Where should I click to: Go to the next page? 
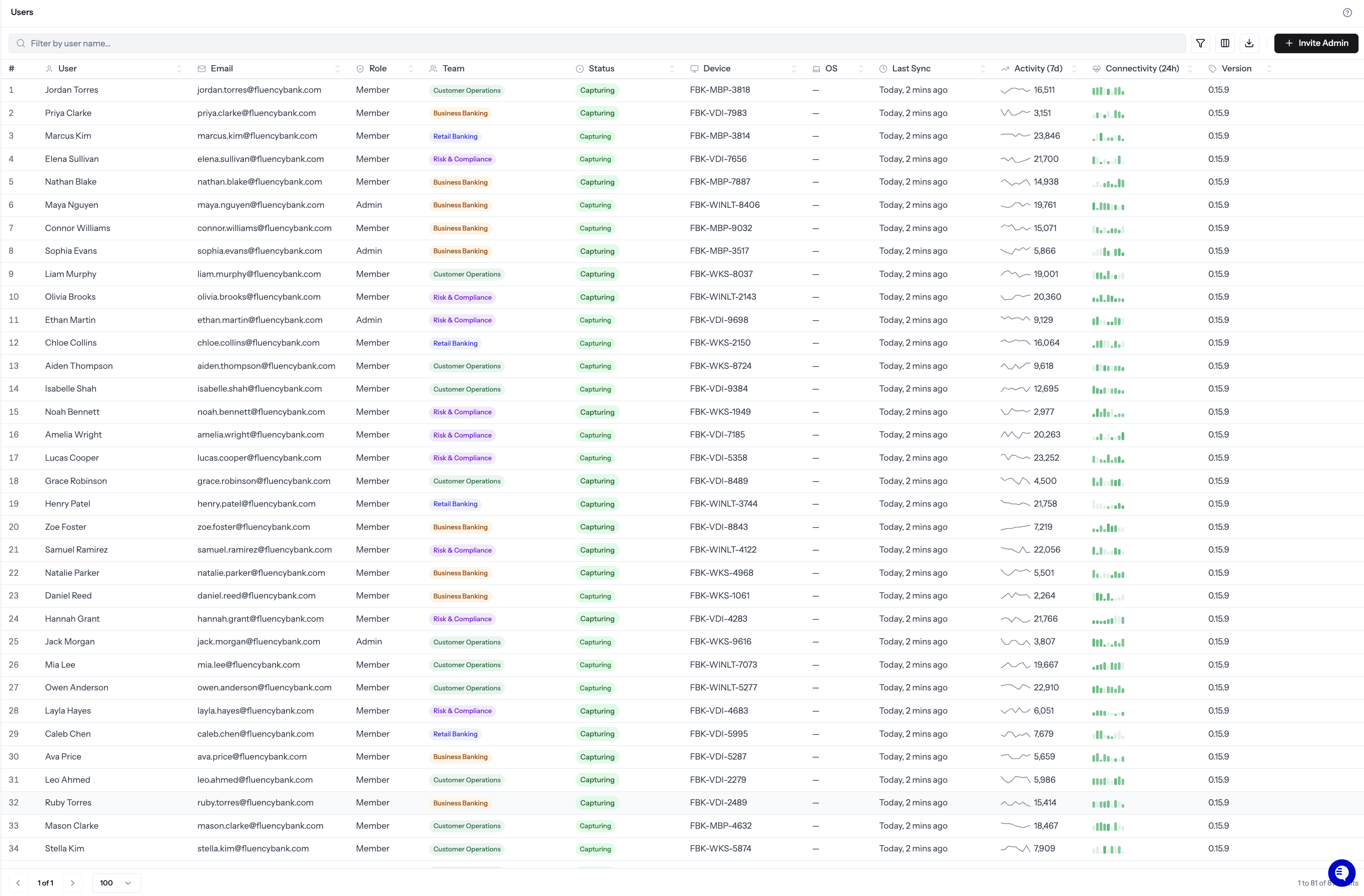(x=73, y=883)
